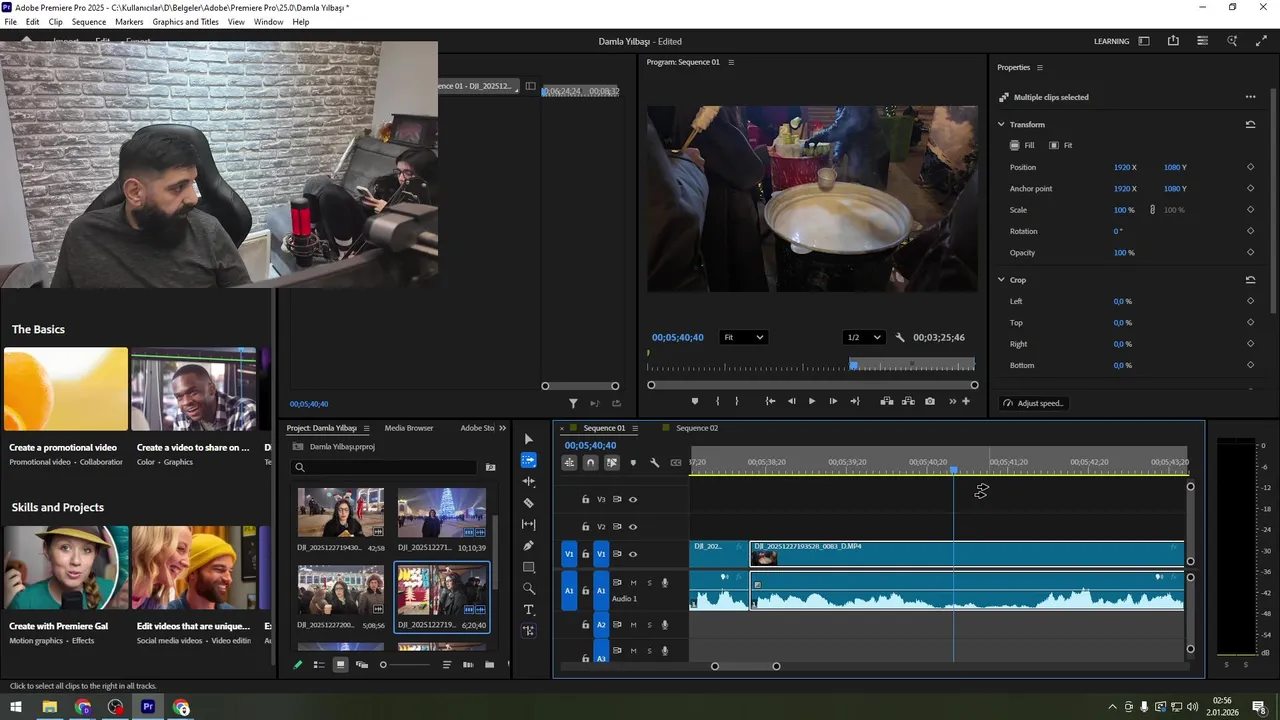1280x720 pixels.
Task: Click the Adjust speed button
Action: pyautogui.click(x=1034, y=403)
